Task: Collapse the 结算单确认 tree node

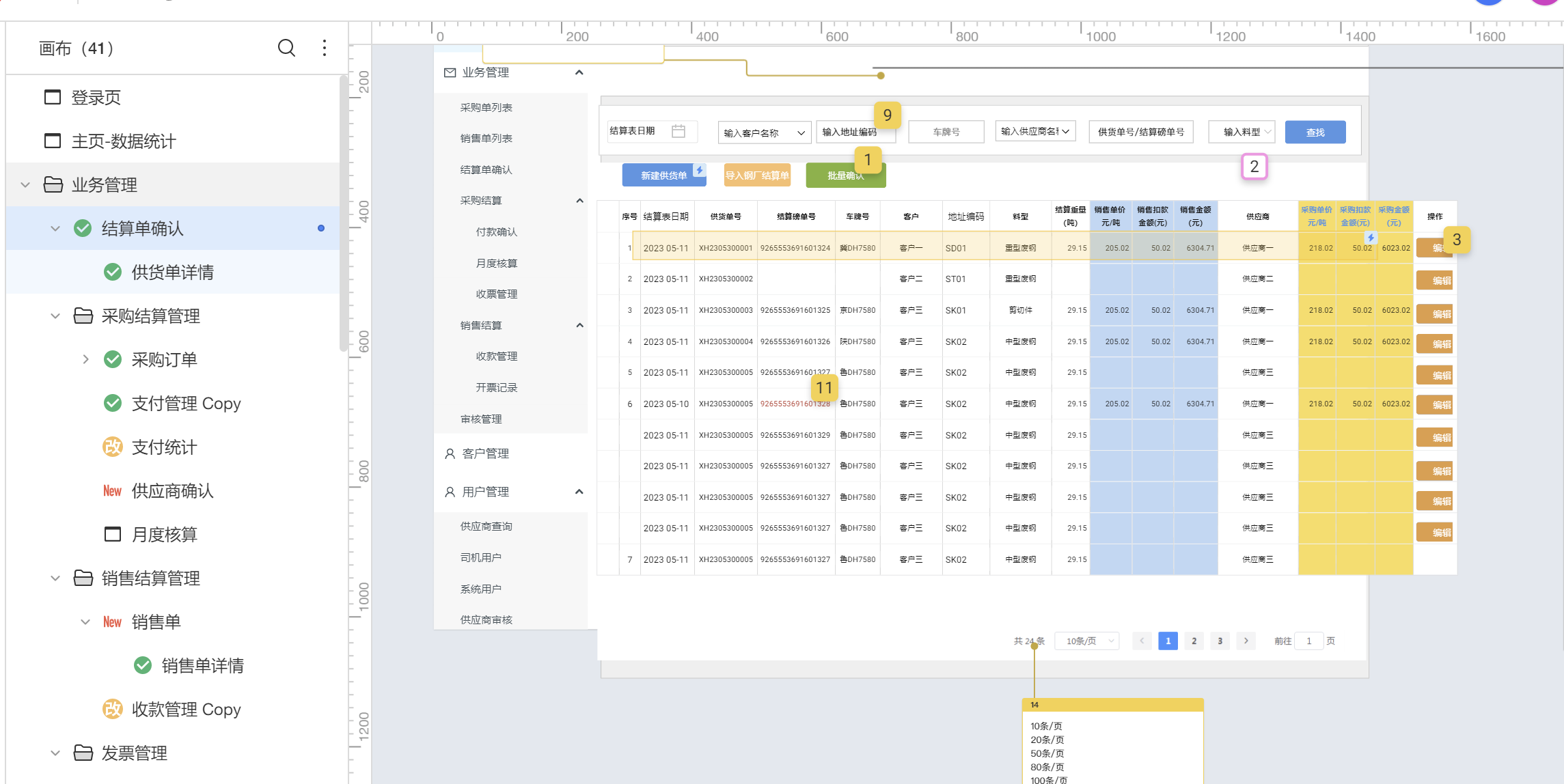Action: [55, 228]
